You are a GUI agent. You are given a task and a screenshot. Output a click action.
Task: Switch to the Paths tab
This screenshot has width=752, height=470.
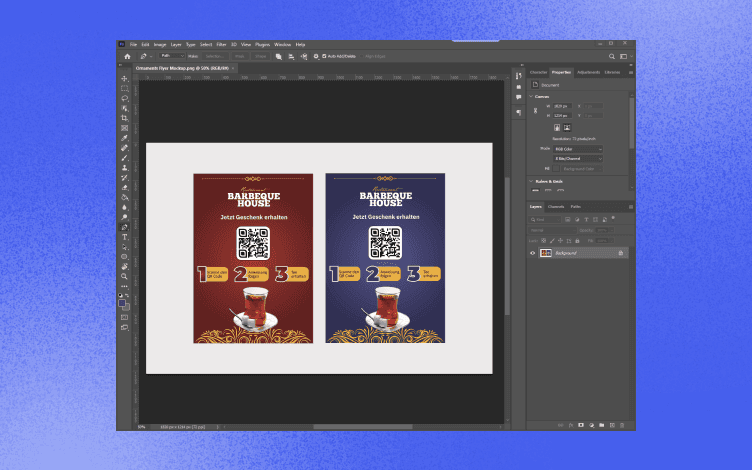point(576,207)
